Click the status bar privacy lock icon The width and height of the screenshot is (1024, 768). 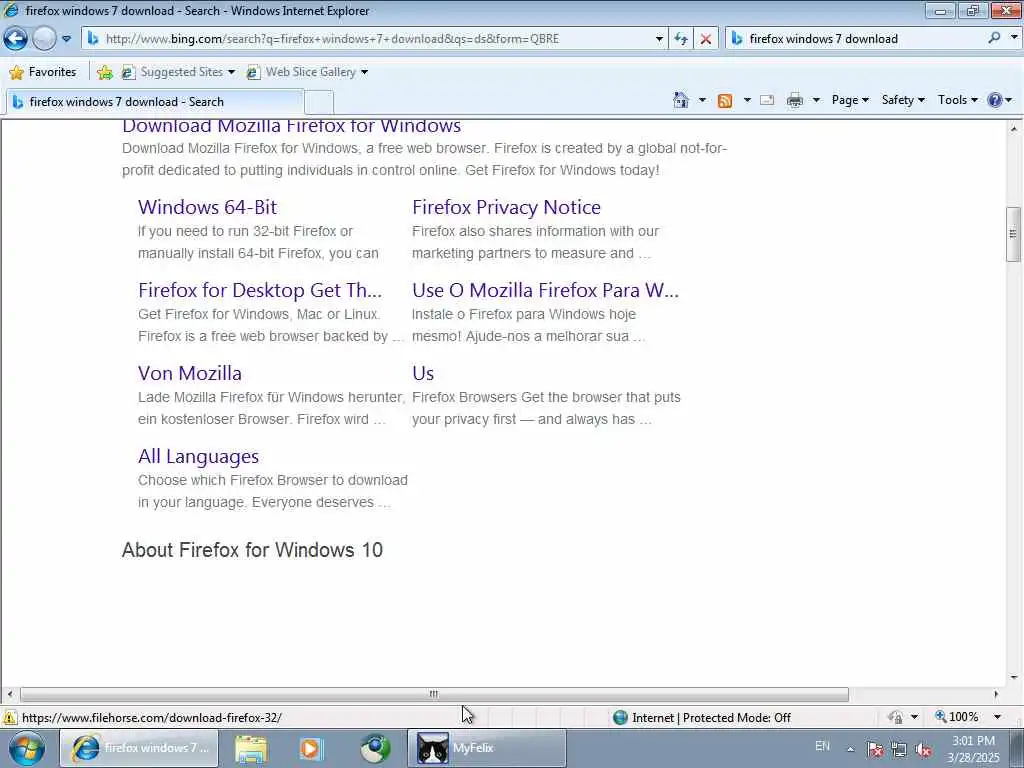tap(896, 718)
